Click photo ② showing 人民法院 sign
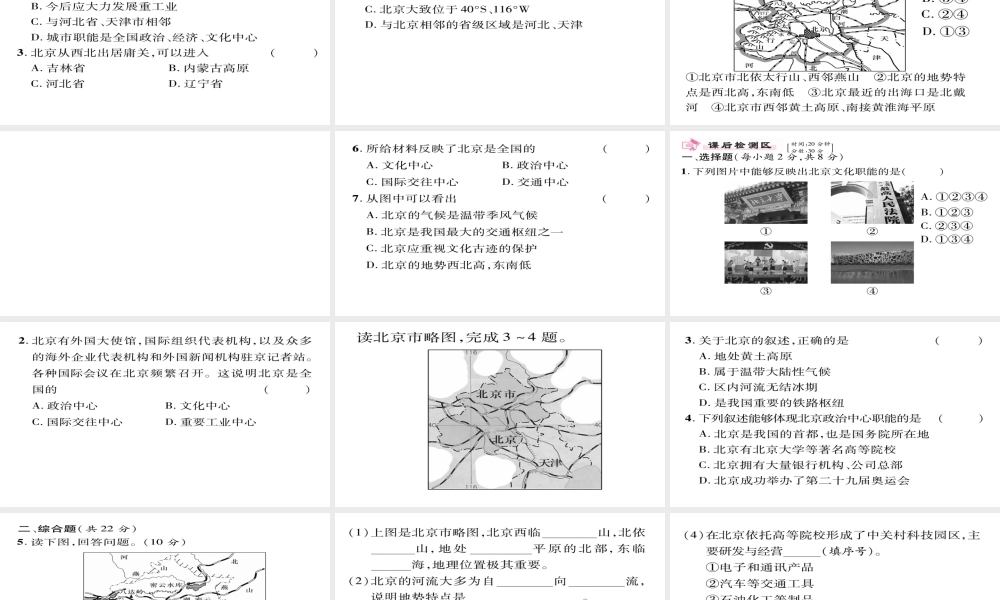 tap(872, 202)
